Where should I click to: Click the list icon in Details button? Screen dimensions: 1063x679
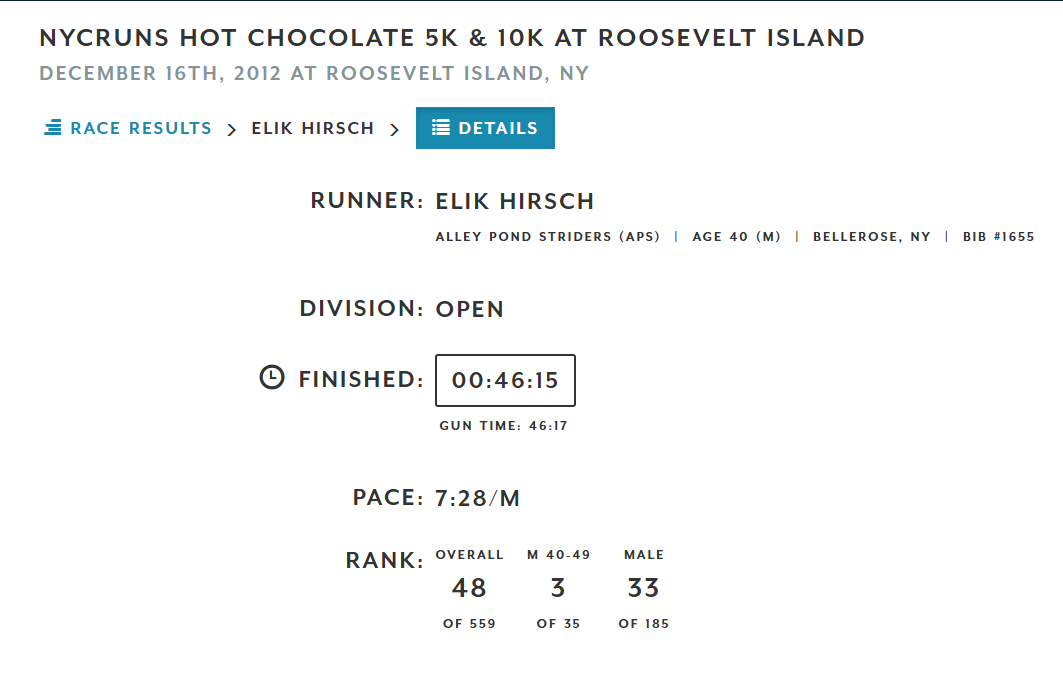pyautogui.click(x=440, y=128)
